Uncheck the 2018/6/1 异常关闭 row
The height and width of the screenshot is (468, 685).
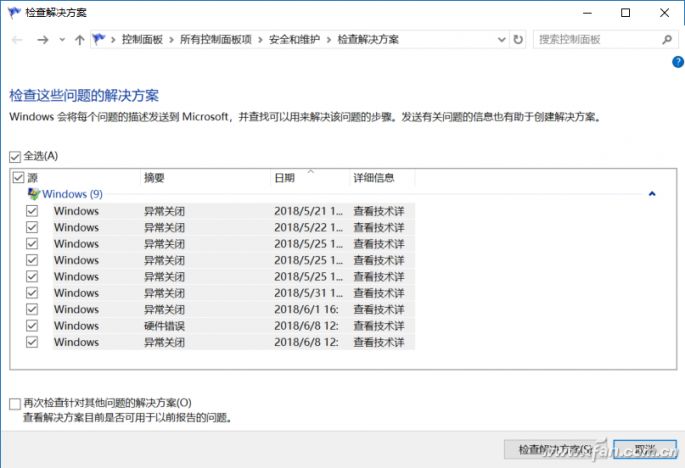32,309
